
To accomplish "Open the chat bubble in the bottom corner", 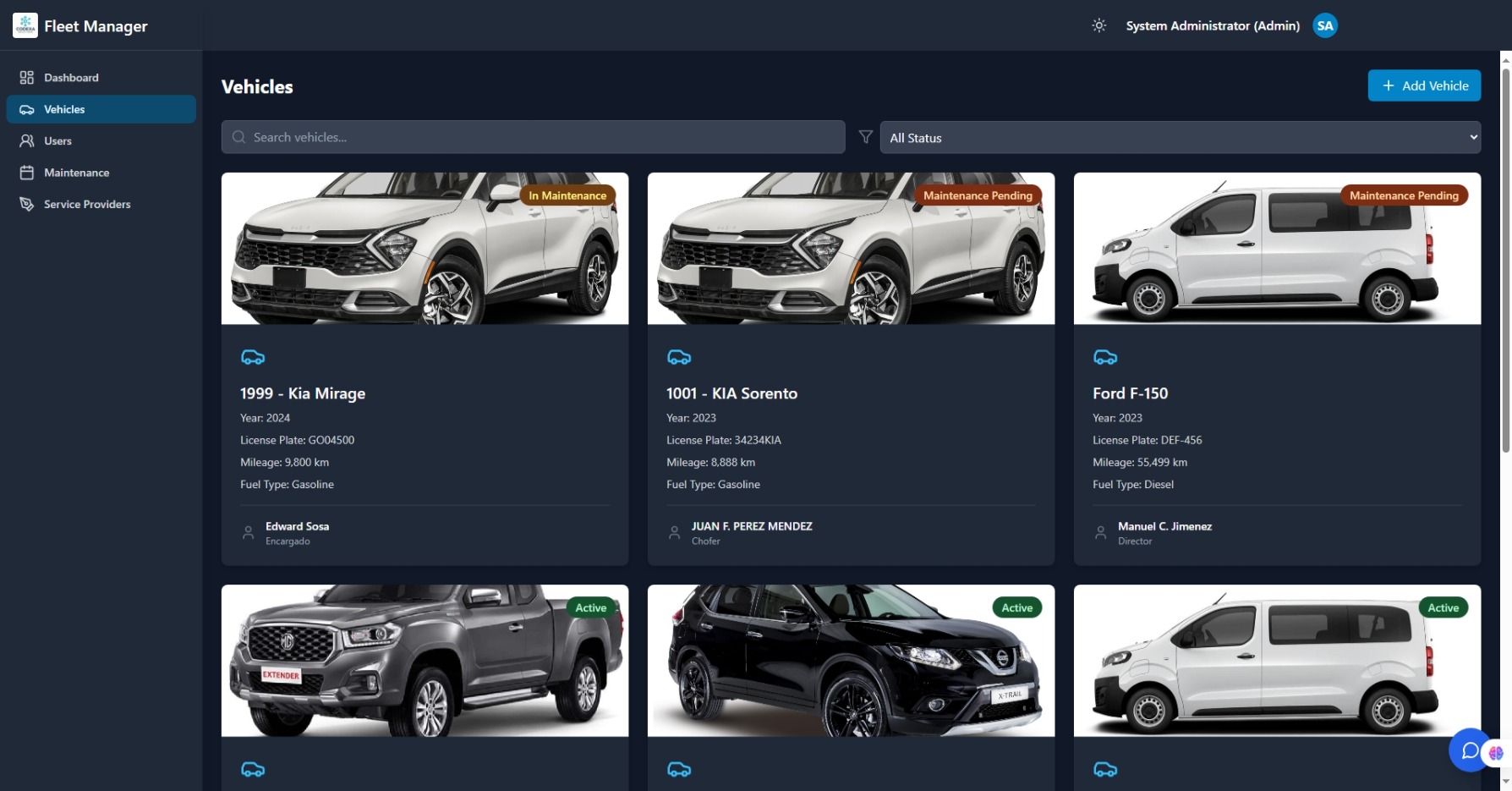I will tap(1470, 750).
